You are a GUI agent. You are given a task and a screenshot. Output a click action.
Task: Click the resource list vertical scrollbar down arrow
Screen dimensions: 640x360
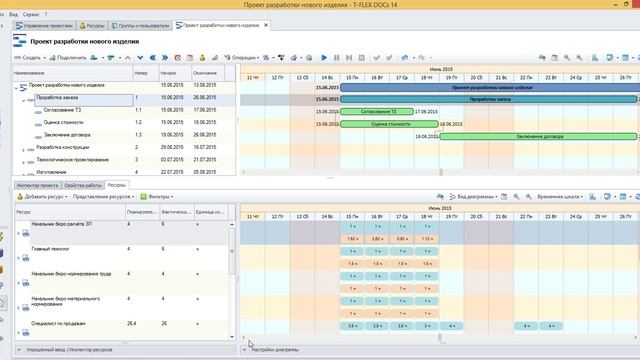[x=232, y=337]
